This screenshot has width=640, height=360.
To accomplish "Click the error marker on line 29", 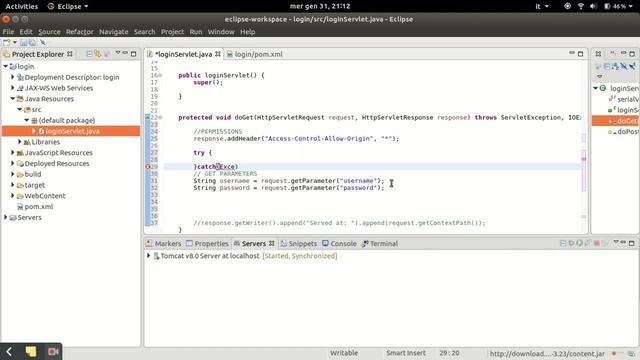I will coord(148,167).
